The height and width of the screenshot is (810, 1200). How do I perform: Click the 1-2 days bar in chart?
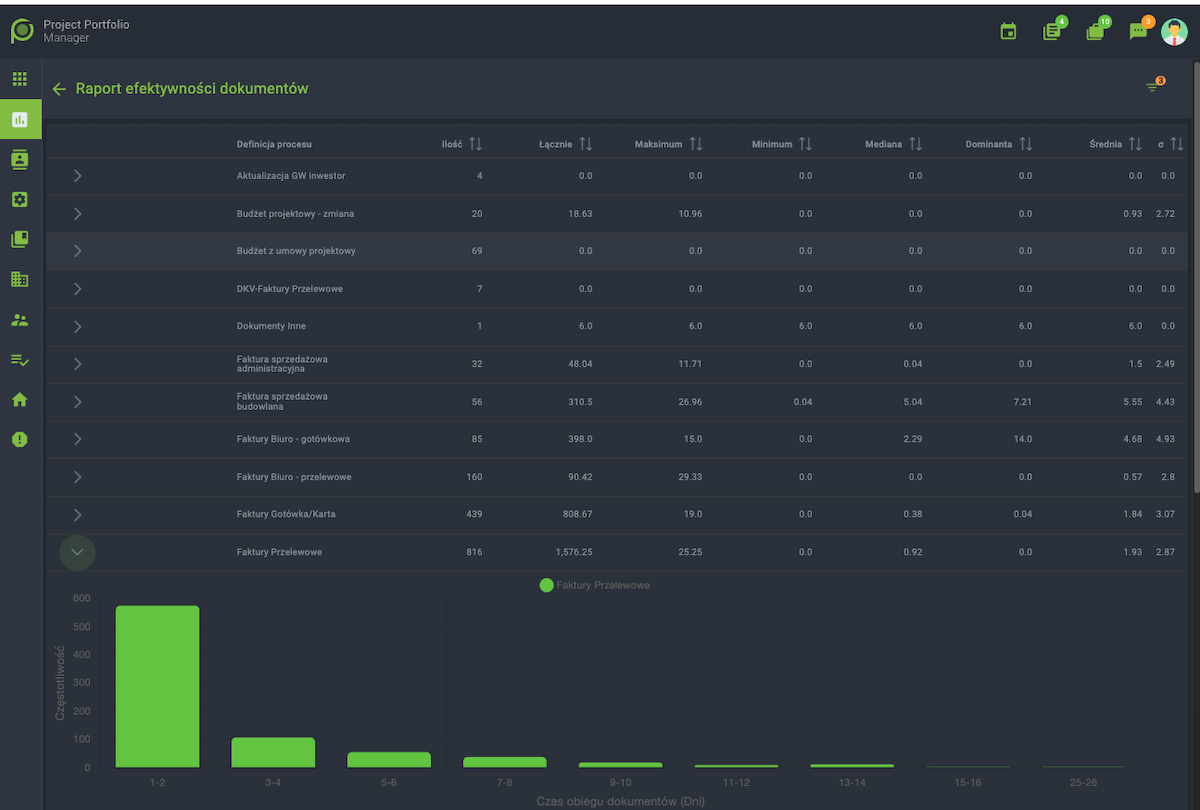tap(157, 686)
